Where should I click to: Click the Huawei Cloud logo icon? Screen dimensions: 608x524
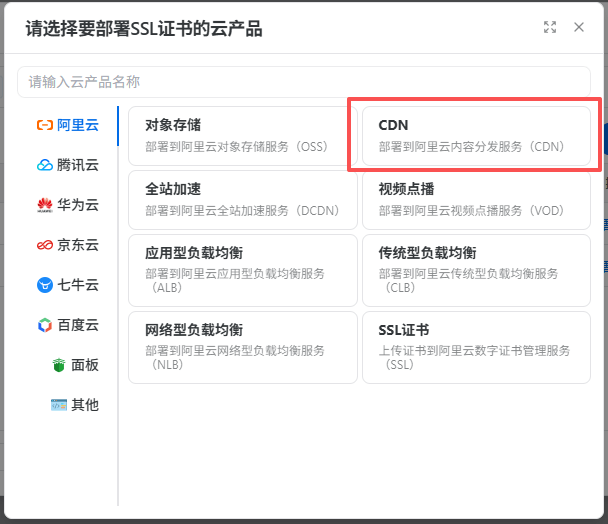point(44,205)
